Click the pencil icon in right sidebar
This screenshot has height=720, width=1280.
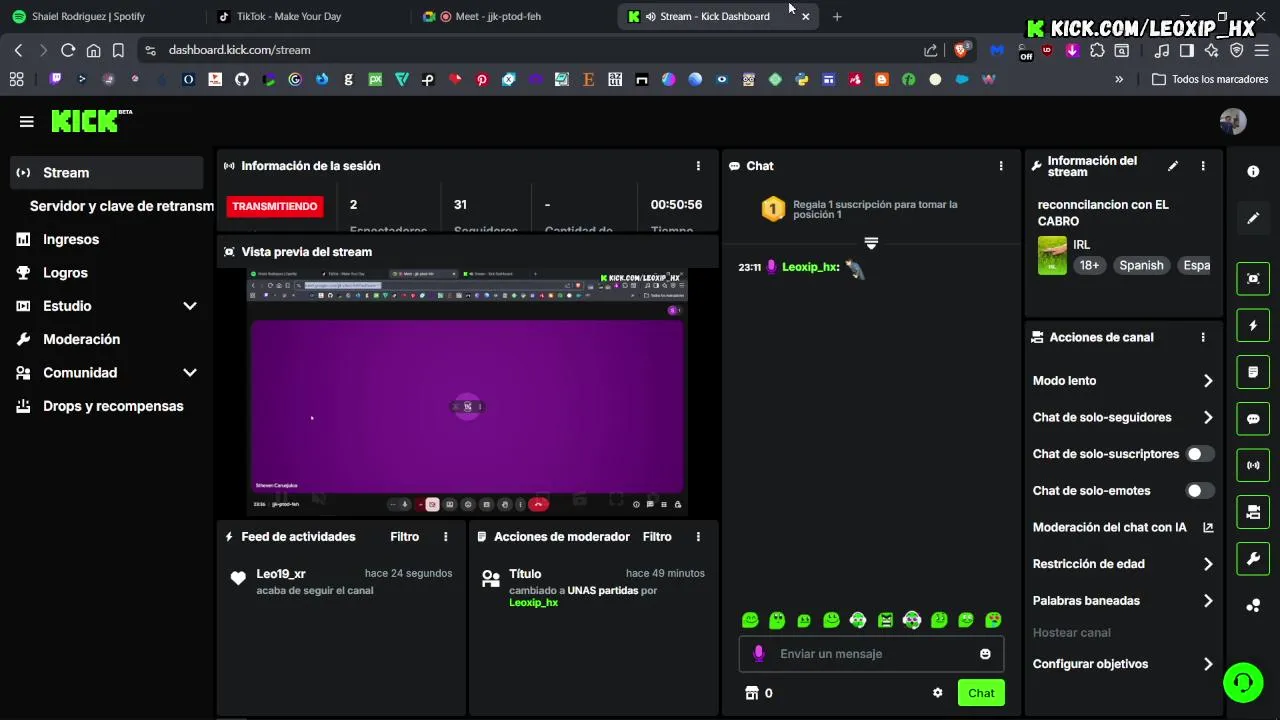pyautogui.click(x=1253, y=218)
